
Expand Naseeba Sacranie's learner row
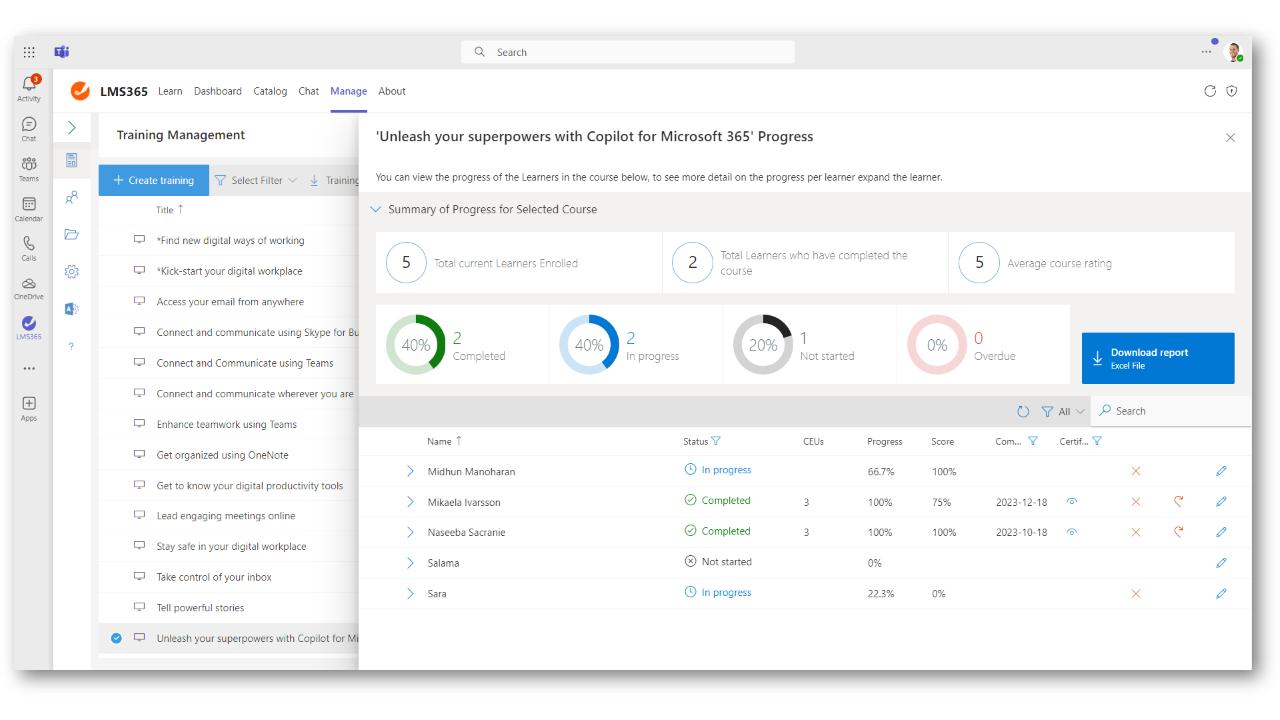[x=410, y=532]
